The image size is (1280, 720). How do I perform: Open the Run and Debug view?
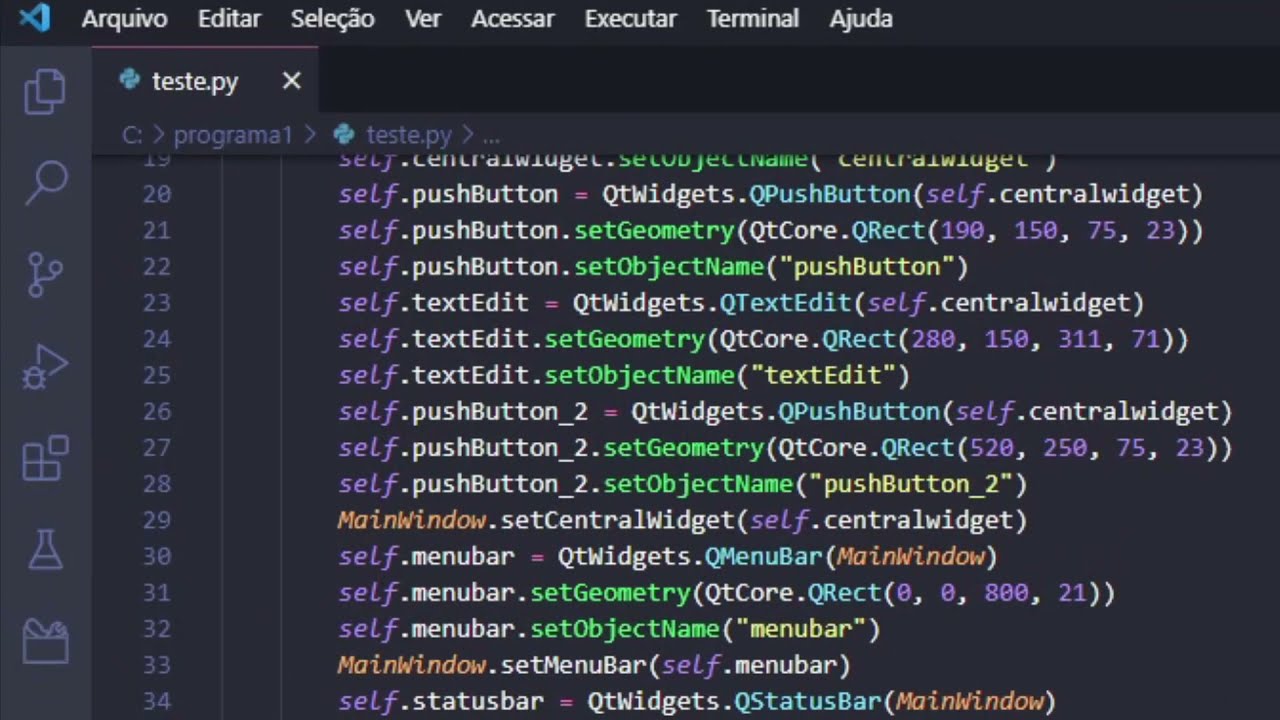click(x=45, y=366)
